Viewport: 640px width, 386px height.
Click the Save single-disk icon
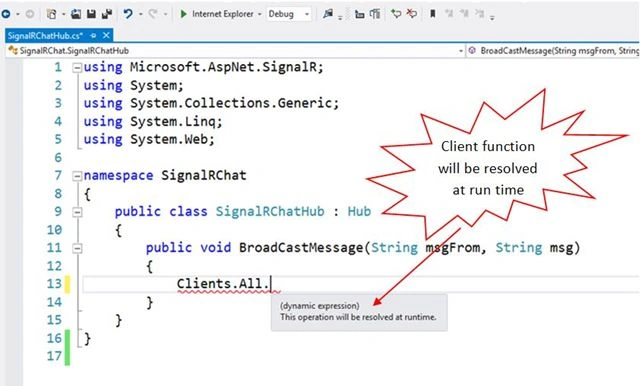91,14
